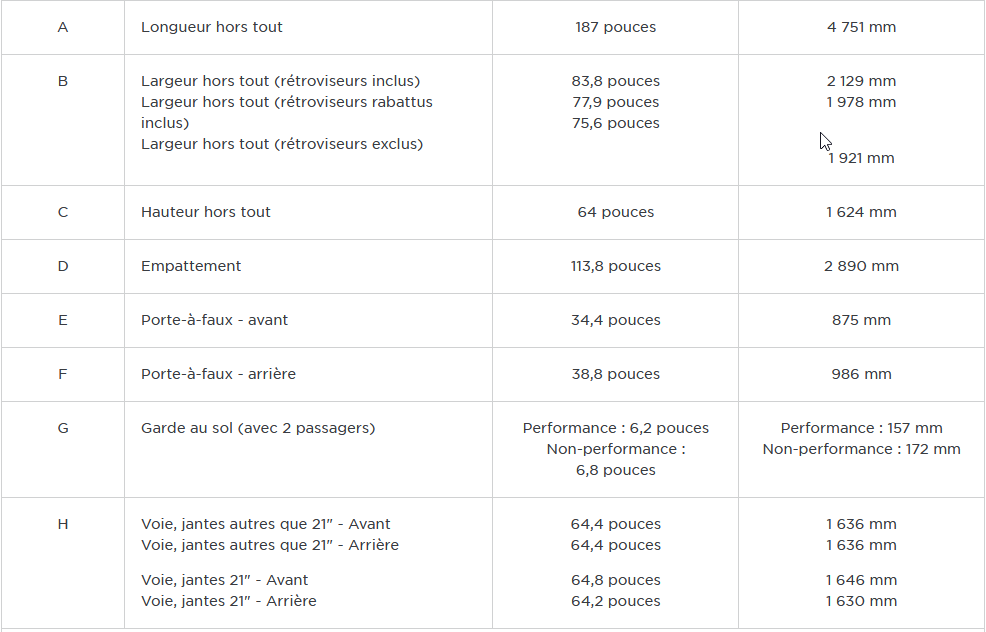Click the '38,8 pouces' rear overhang value
This screenshot has width=986, height=632.
(616, 374)
